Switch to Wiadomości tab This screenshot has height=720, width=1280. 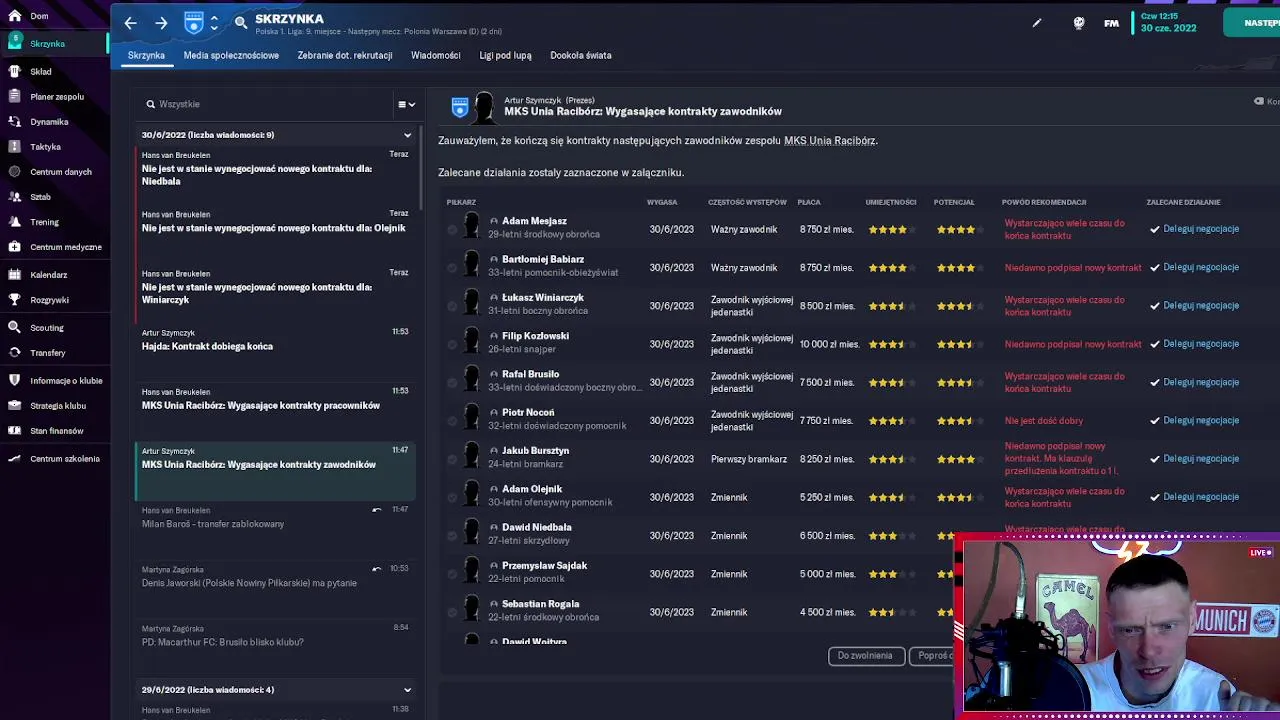(x=436, y=56)
